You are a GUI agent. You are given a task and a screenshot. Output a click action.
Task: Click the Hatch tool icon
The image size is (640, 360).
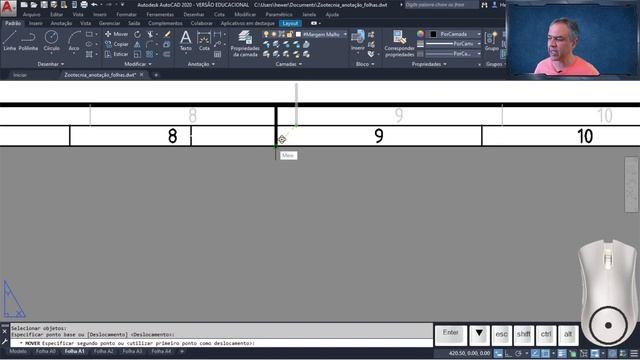tap(89, 54)
